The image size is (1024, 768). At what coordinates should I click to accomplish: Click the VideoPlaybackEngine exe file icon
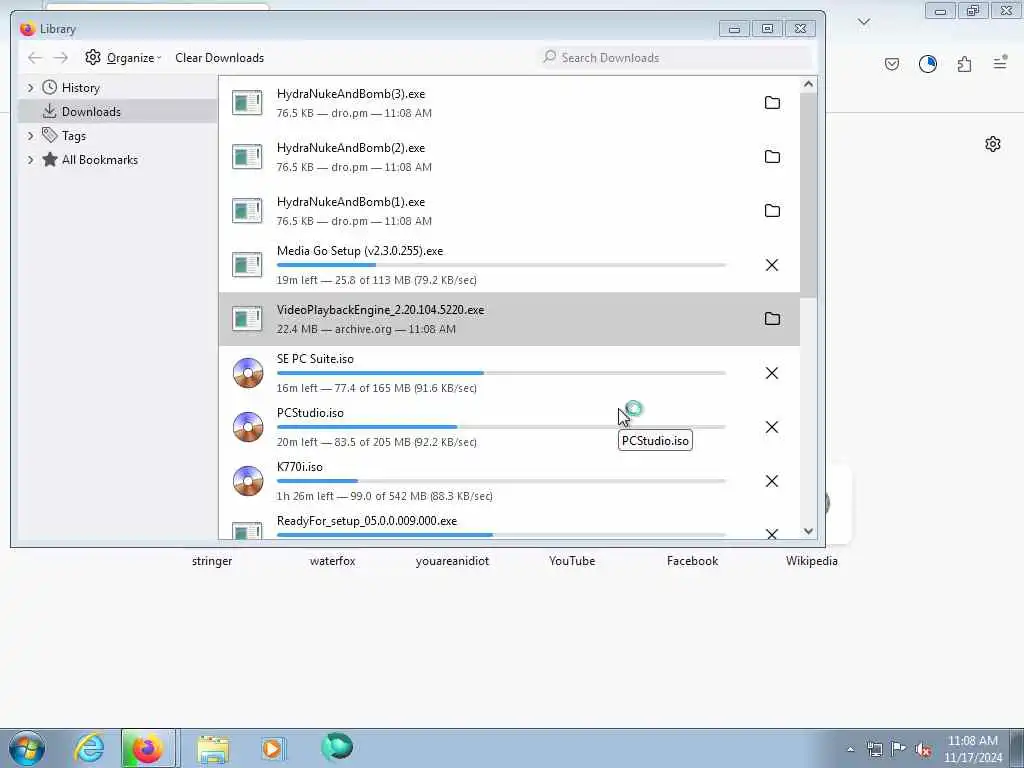248,319
